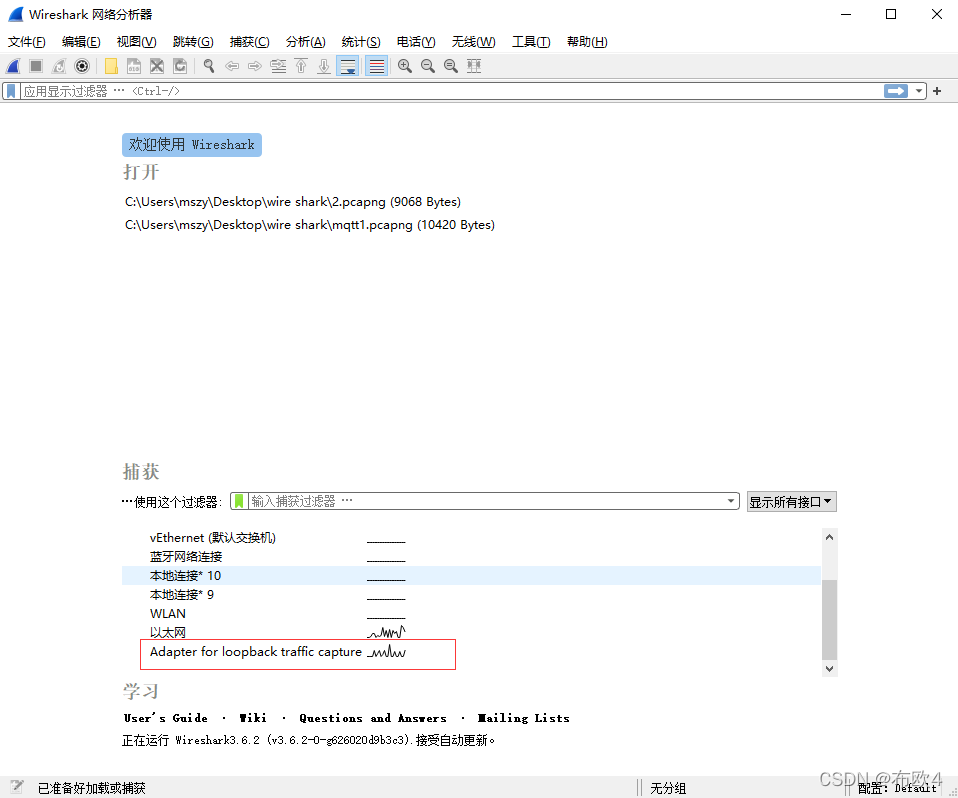Go to next packet arrow icon
The image size is (958, 798).
click(255, 66)
